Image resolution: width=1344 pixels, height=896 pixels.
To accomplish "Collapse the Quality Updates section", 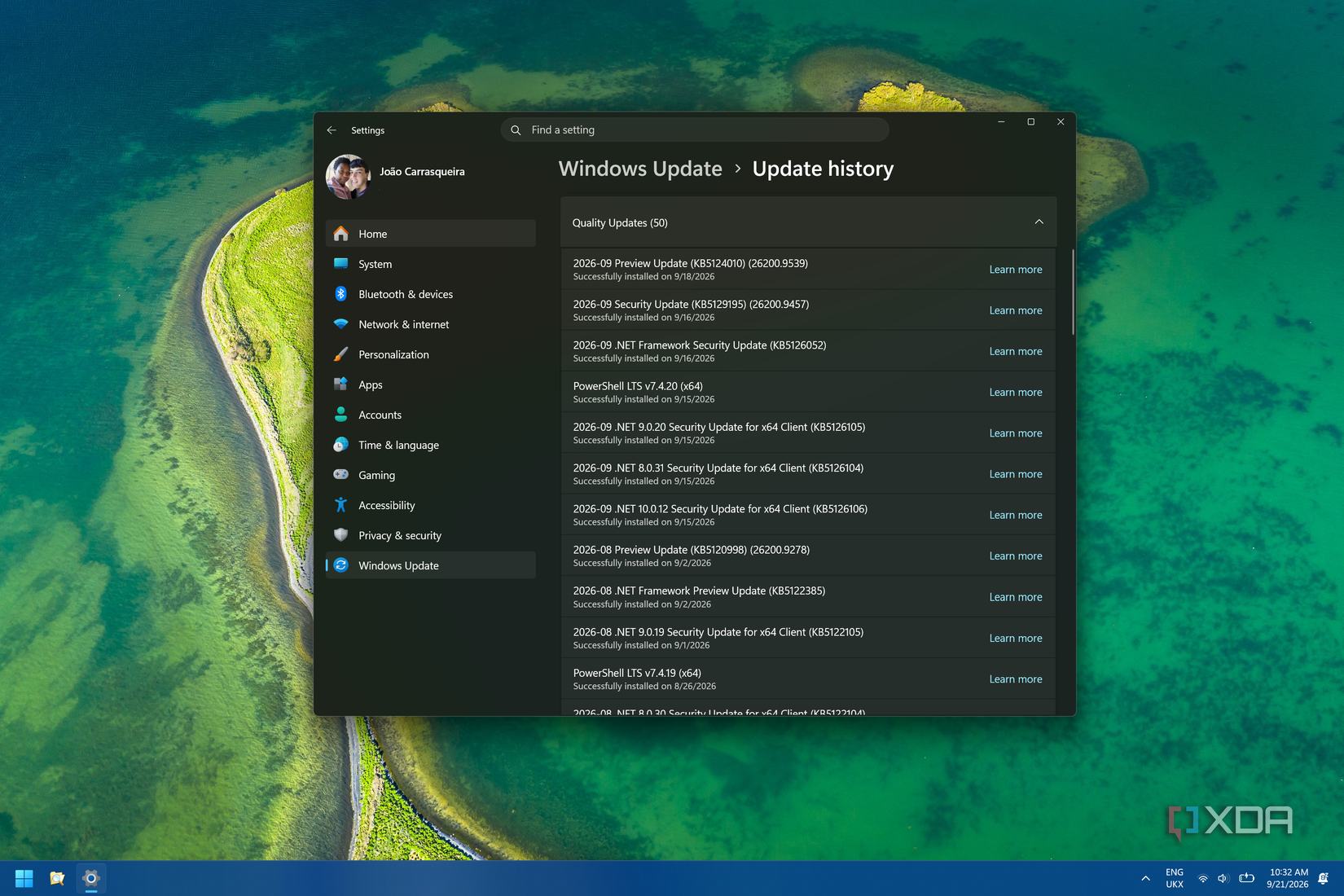I will (x=1039, y=222).
